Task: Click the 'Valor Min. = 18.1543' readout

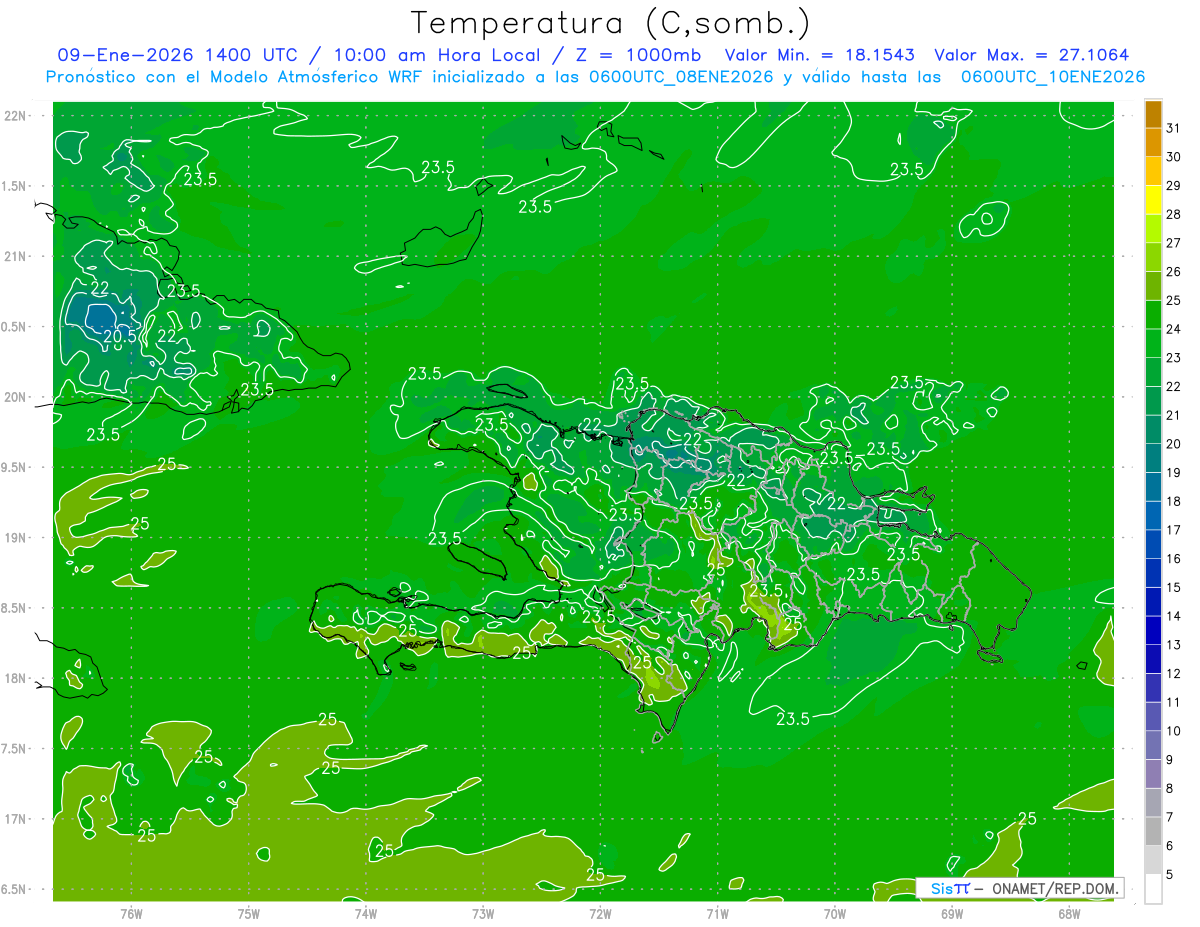Action: (x=819, y=55)
